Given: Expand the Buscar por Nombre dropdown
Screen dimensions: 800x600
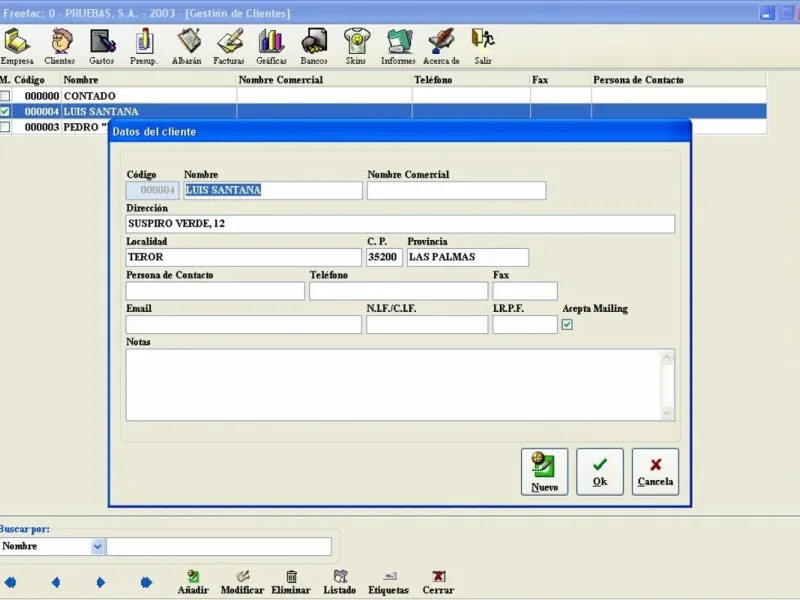Looking at the screenshot, I should pyautogui.click(x=97, y=547).
